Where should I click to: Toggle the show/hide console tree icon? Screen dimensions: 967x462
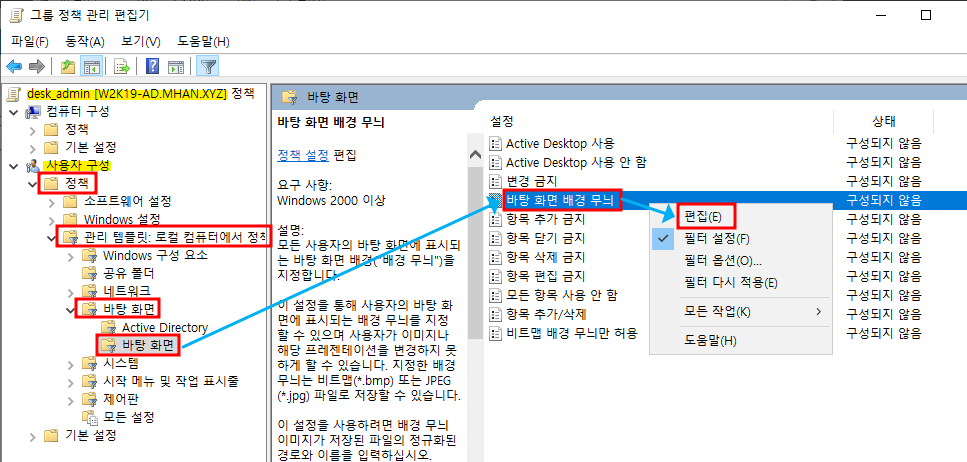(92, 66)
